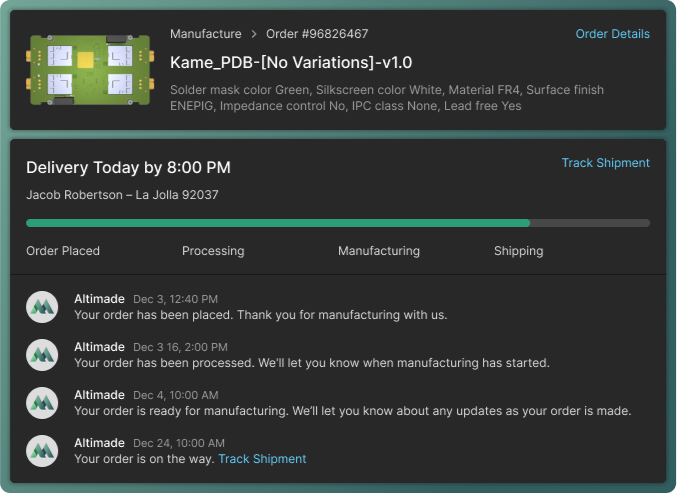Select the Order #96826467 breadcrumb
This screenshot has height=493, width=677.
pyautogui.click(x=317, y=34)
